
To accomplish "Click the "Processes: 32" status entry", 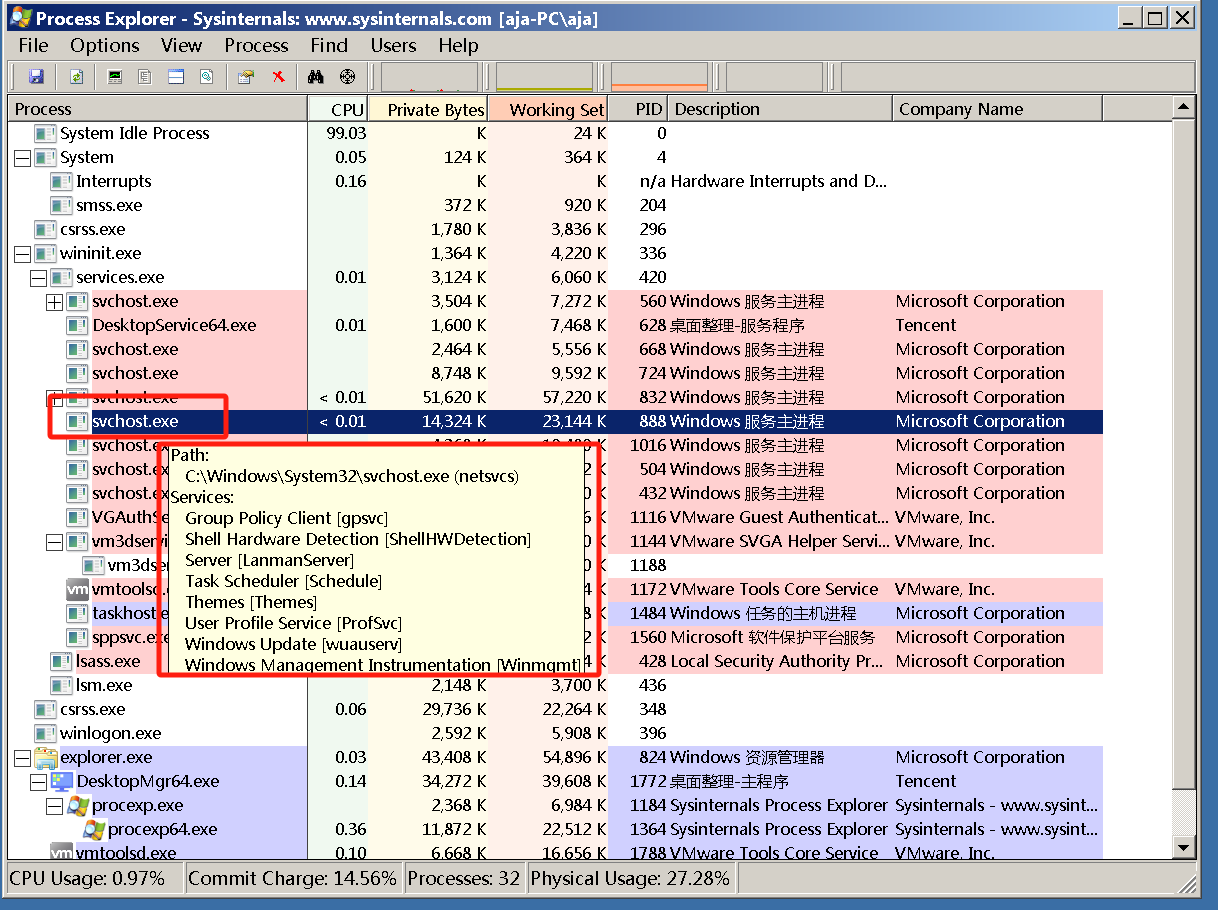I will coord(463,878).
